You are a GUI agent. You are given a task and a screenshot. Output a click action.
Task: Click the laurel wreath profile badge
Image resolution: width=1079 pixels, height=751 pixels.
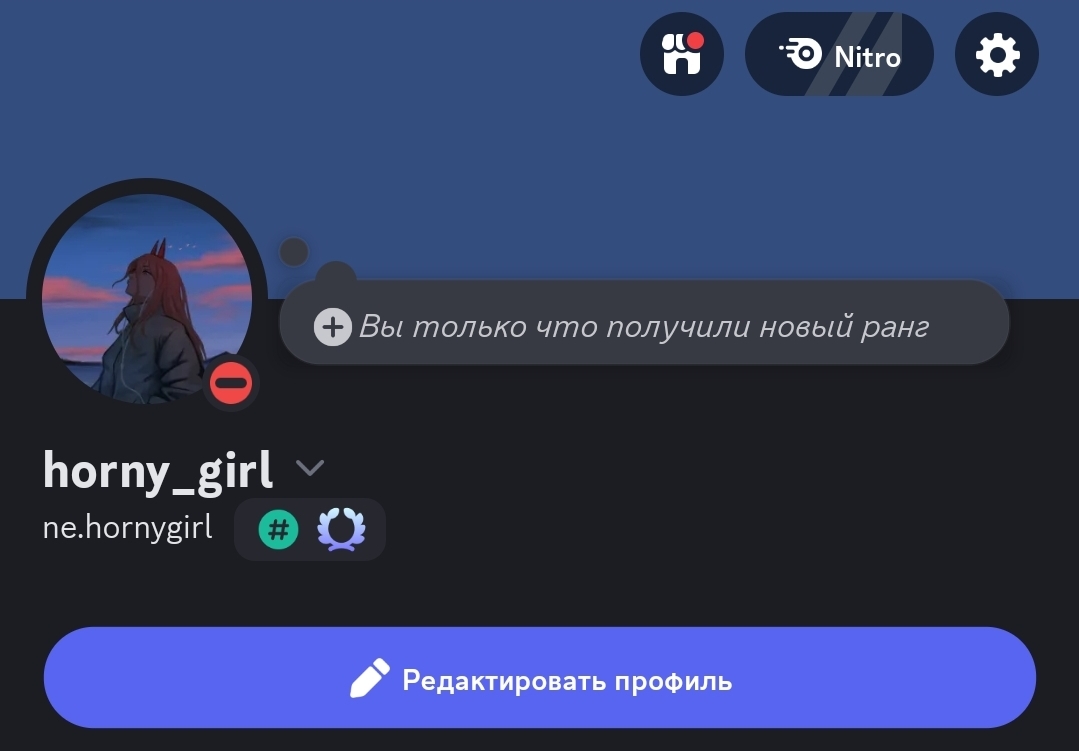pos(341,529)
